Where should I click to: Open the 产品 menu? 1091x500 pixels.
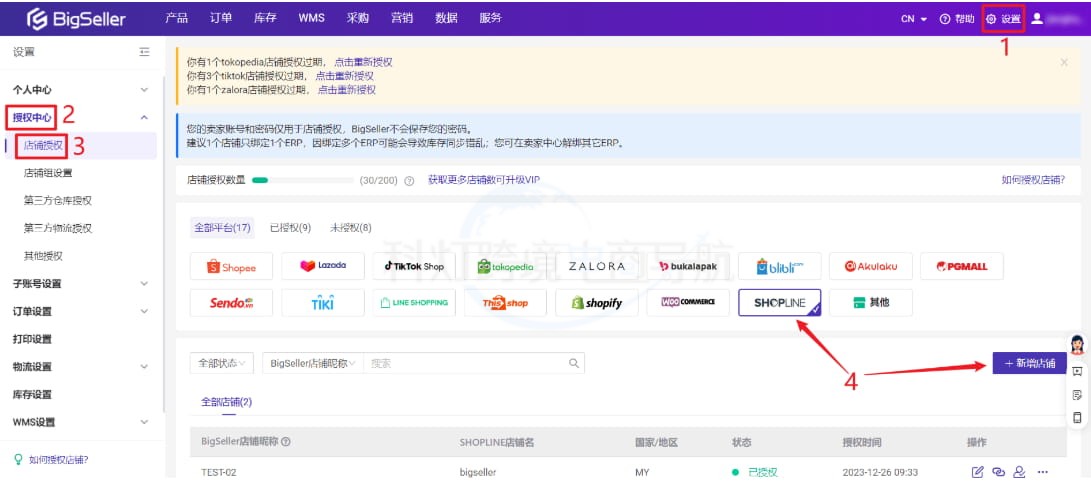[x=177, y=19]
